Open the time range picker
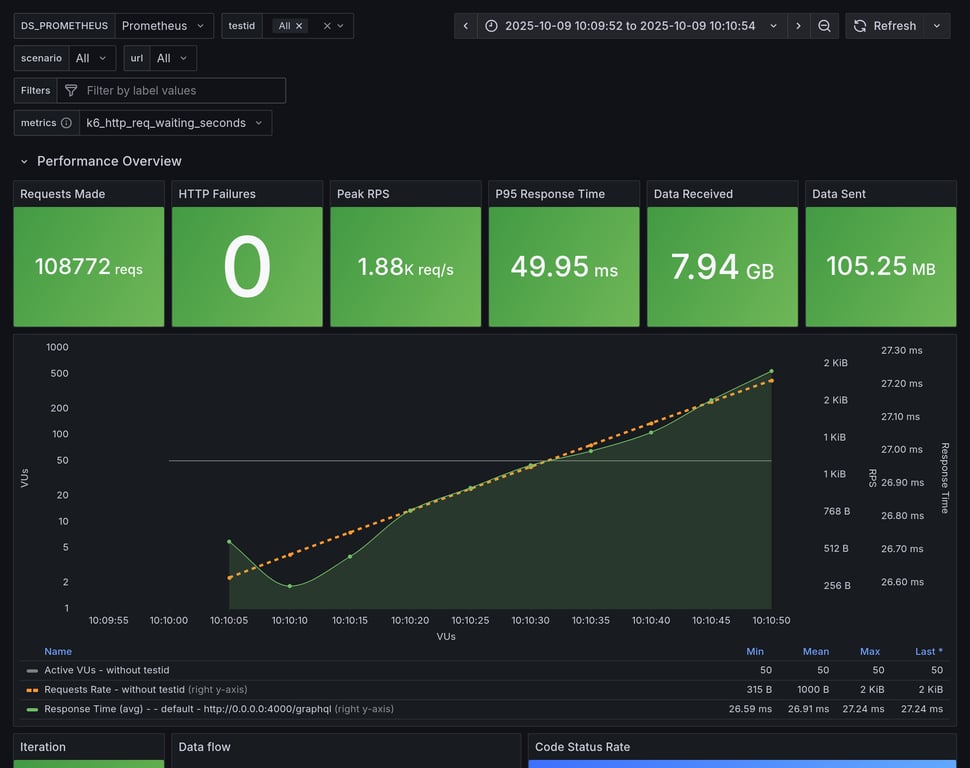 tap(632, 26)
